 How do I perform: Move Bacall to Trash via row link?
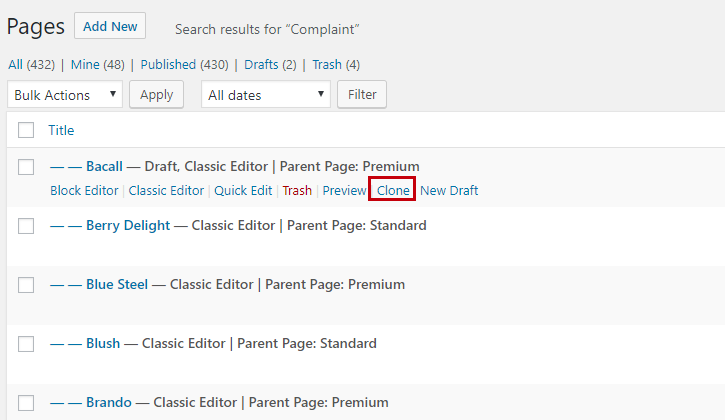pyautogui.click(x=297, y=190)
